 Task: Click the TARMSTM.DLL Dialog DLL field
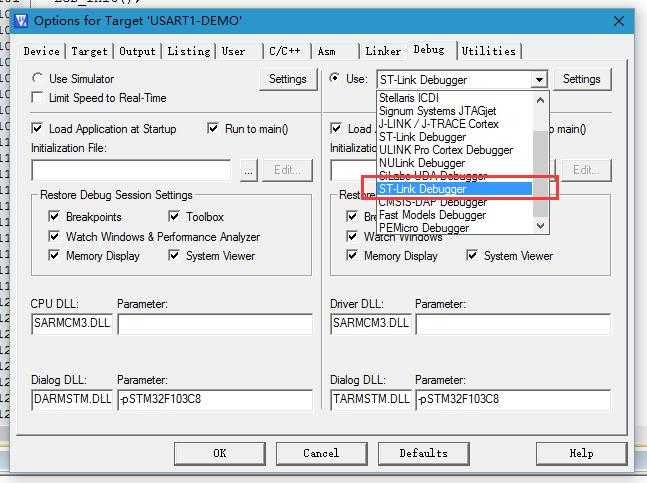click(x=371, y=399)
